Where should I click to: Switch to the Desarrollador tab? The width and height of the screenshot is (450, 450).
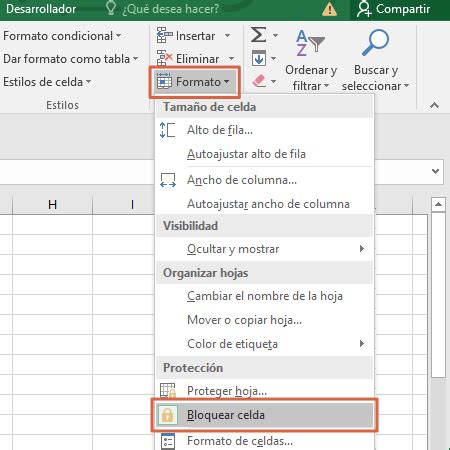click(41, 9)
